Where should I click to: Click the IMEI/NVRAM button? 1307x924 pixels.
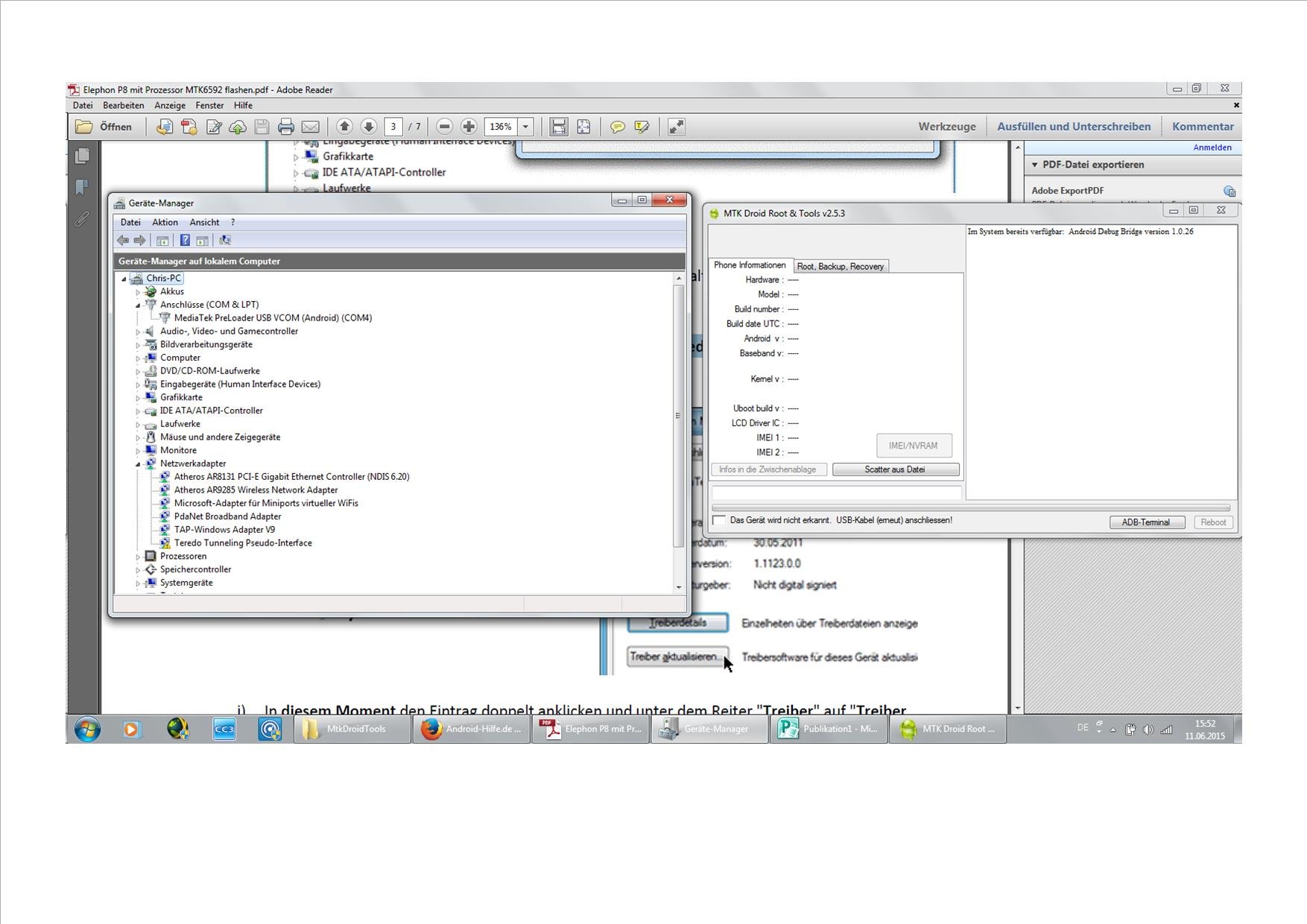(x=914, y=446)
